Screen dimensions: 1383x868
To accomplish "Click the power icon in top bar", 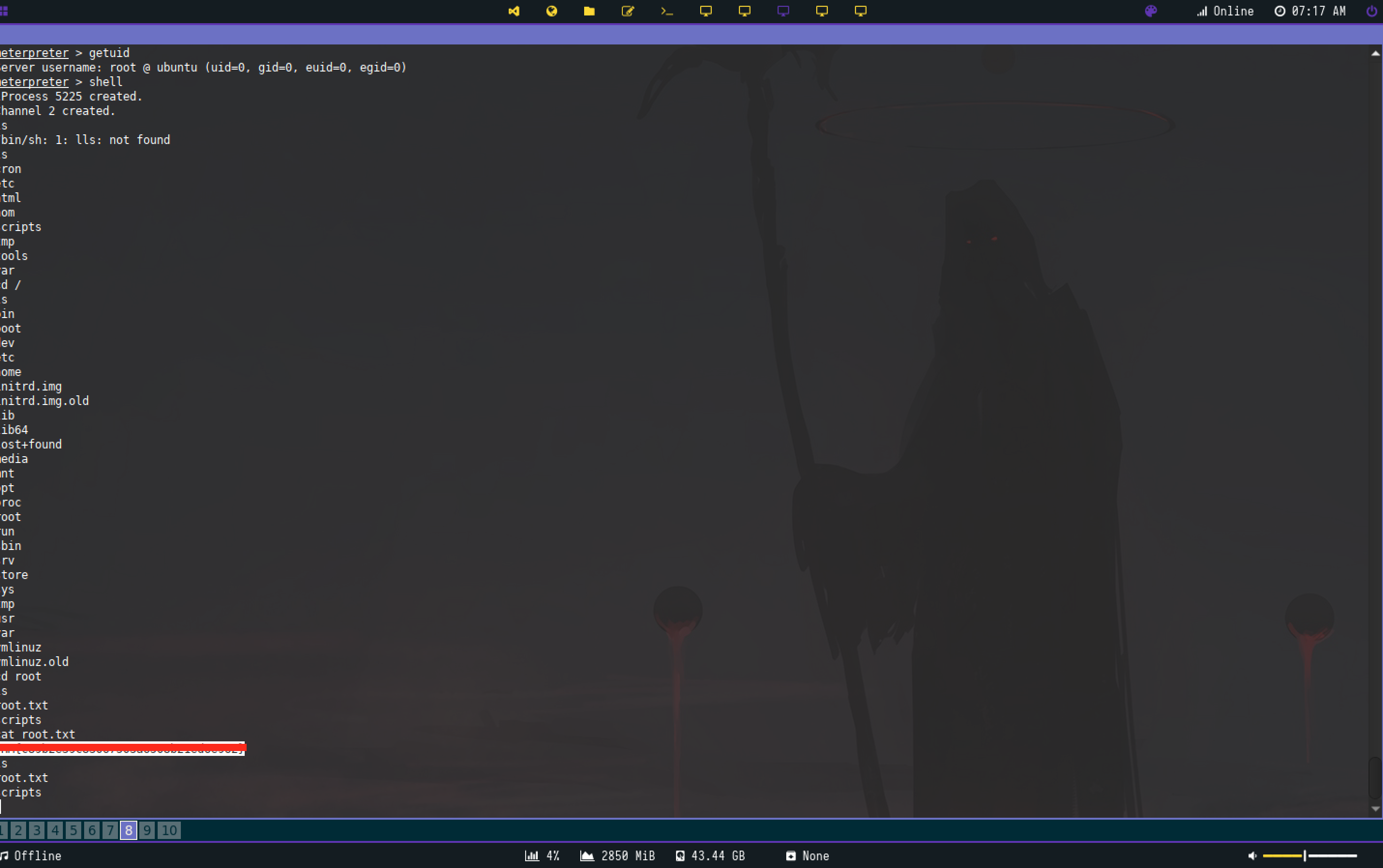I will 1371,11.
